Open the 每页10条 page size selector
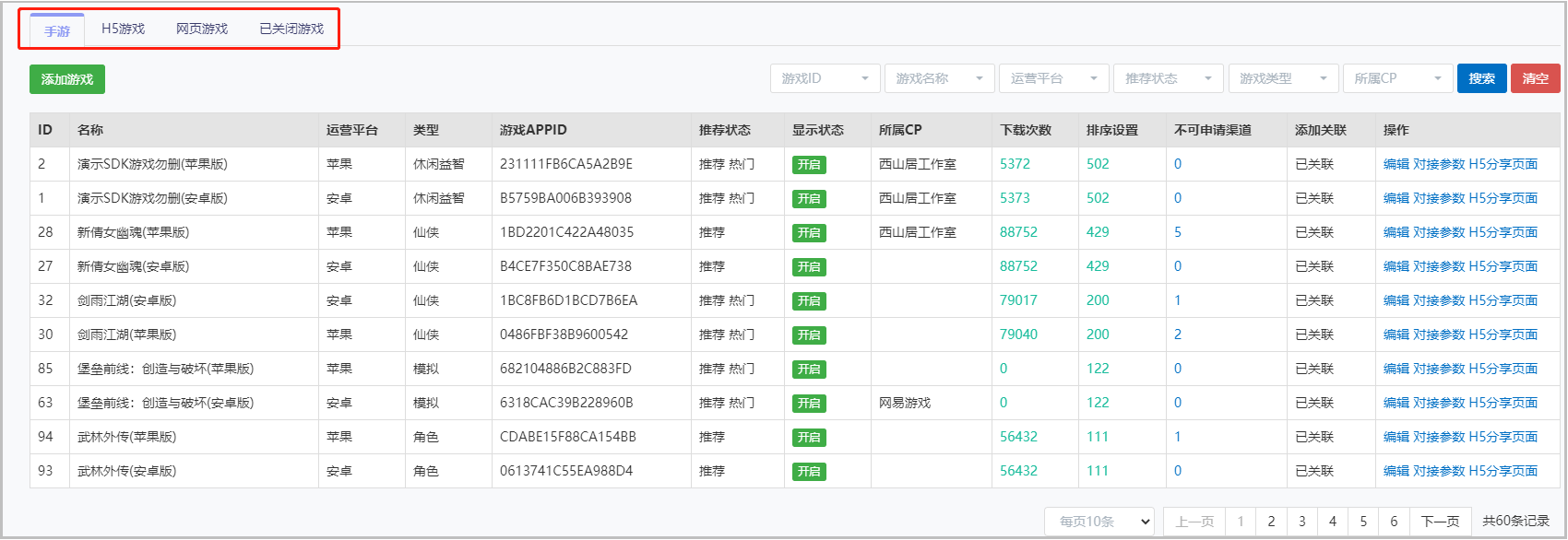 (x=1099, y=522)
